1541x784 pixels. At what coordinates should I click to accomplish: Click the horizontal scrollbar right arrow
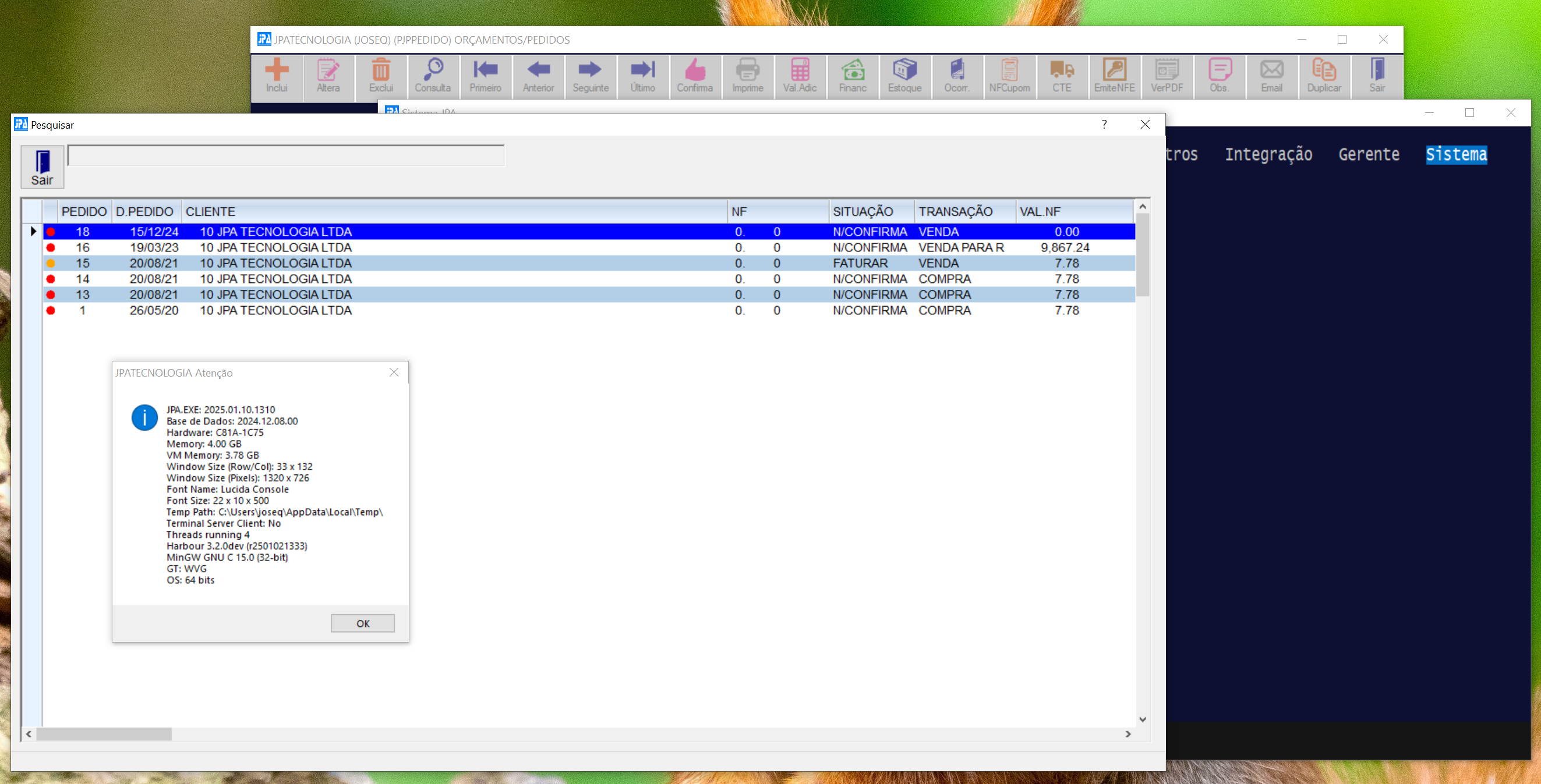tap(1128, 734)
